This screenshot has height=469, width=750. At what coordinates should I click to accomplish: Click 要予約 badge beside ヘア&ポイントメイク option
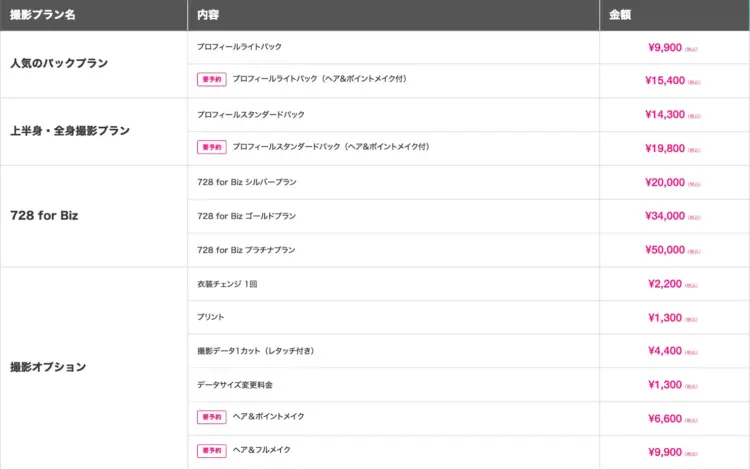(x=211, y=416)
